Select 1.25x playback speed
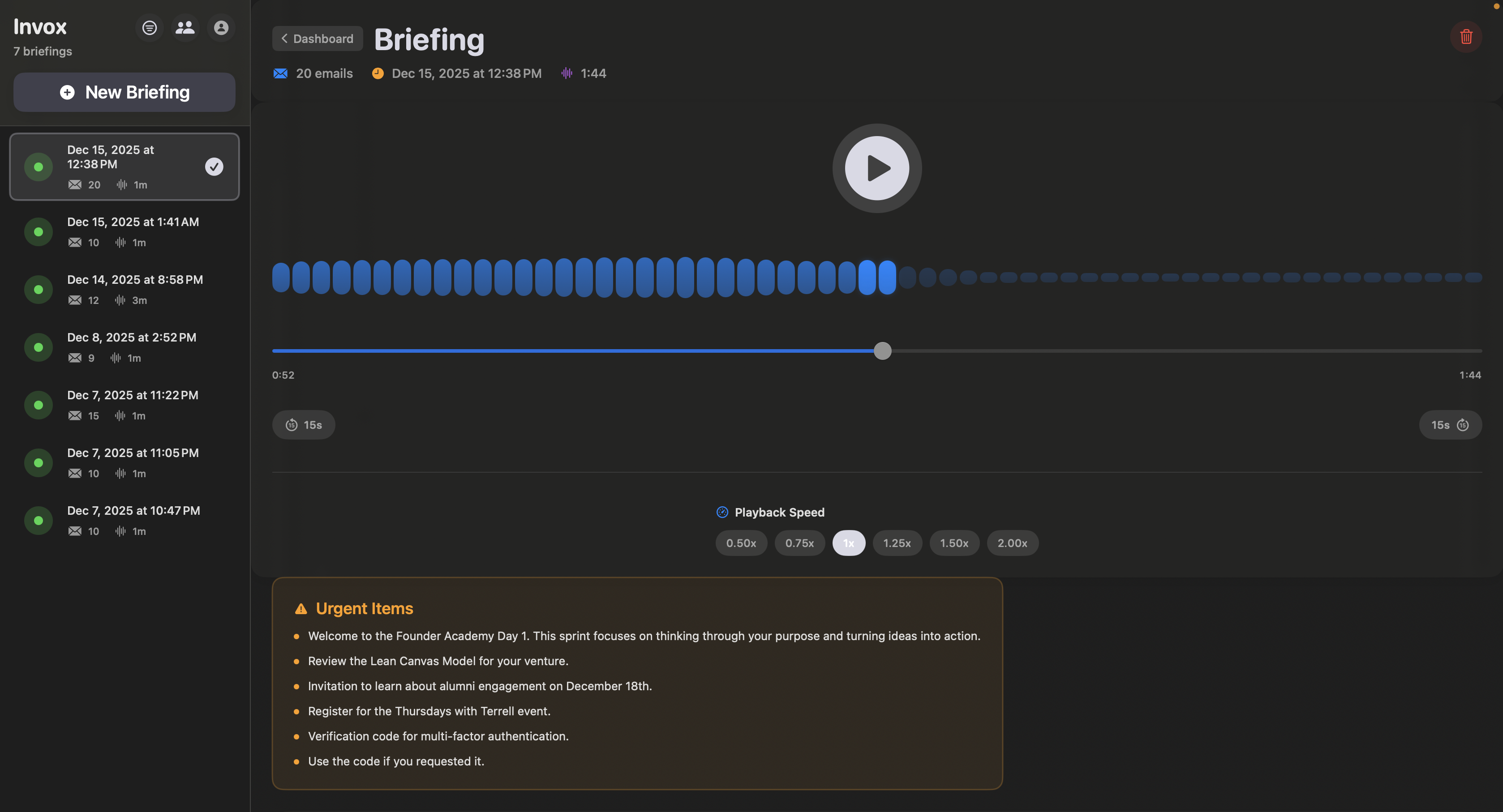This screenshot has height=812, width=1503. [897, 543]
